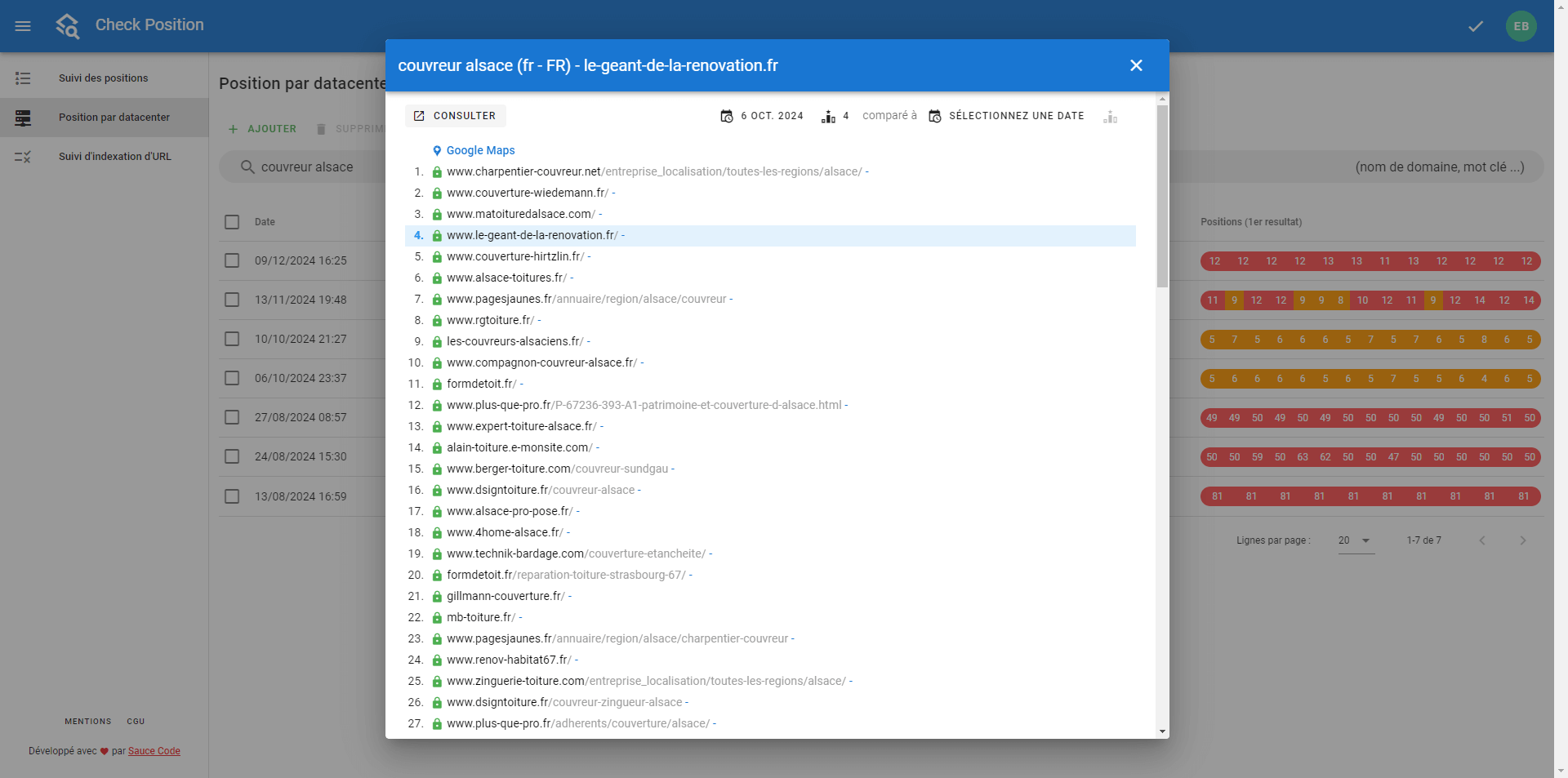The width and height of the screenshot is (1568, 778).
Task: Check the 24/08/2024 15:30 row
Action: coord(232,456)
